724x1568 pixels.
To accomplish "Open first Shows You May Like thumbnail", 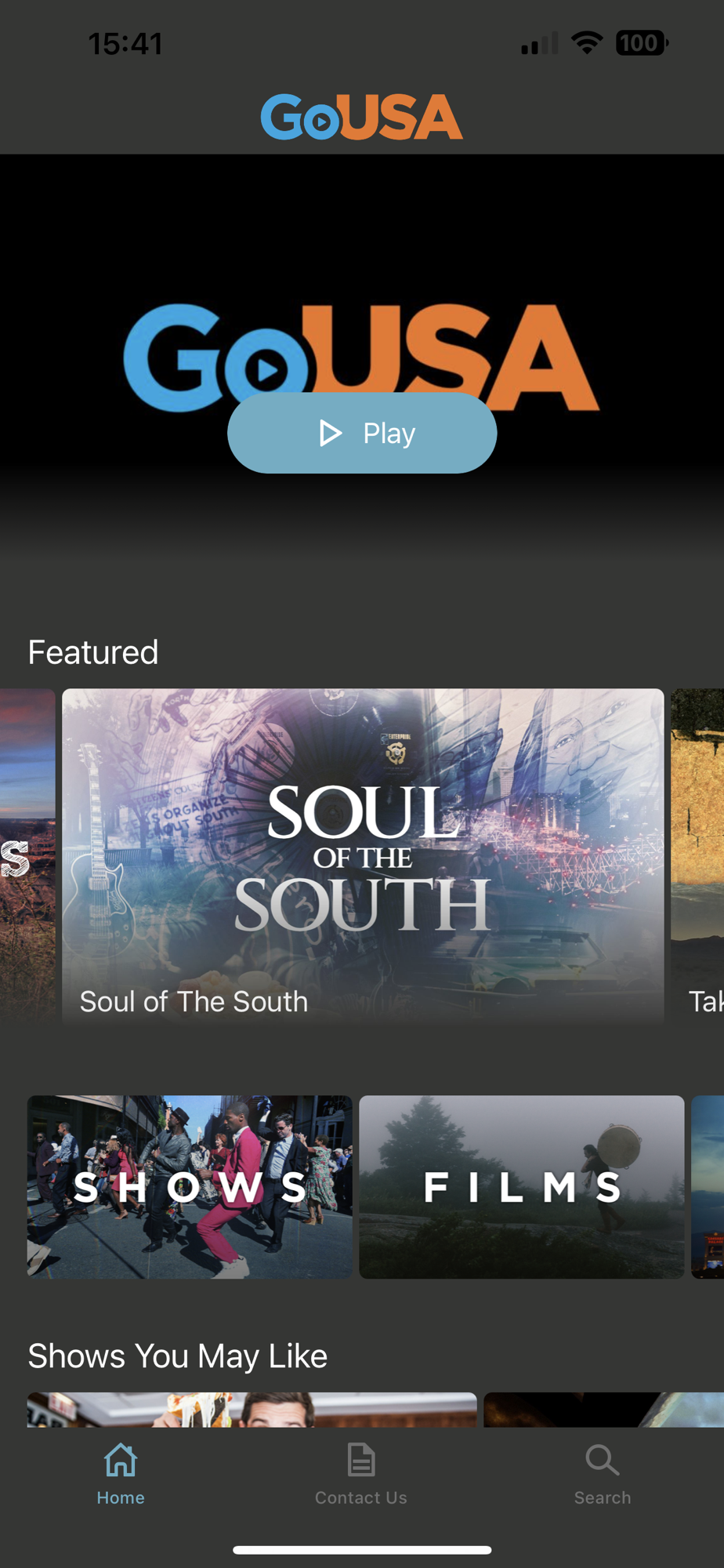I will click(x=252, y=1410).
